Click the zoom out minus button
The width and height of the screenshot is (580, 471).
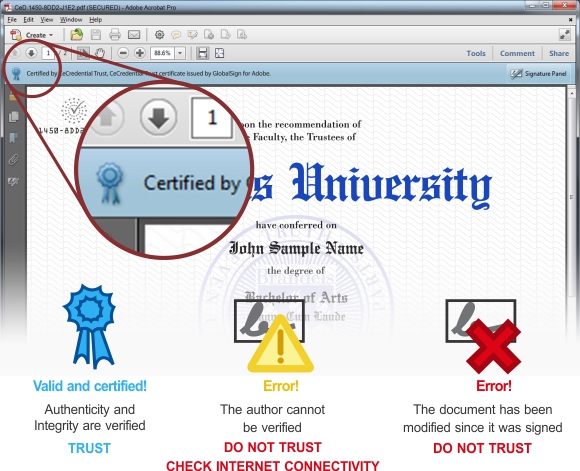pos(123,53)
